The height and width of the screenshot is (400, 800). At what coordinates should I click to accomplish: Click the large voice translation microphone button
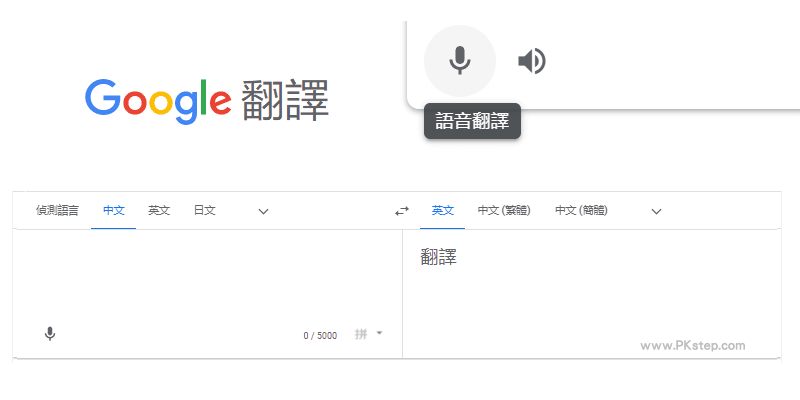460,61
